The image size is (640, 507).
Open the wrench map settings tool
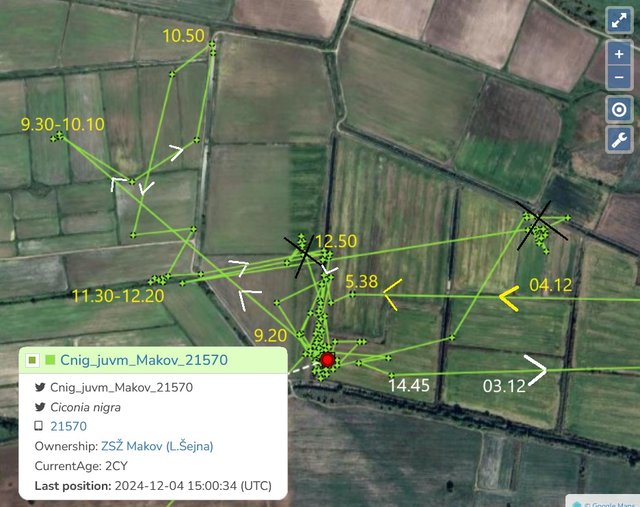619,140
